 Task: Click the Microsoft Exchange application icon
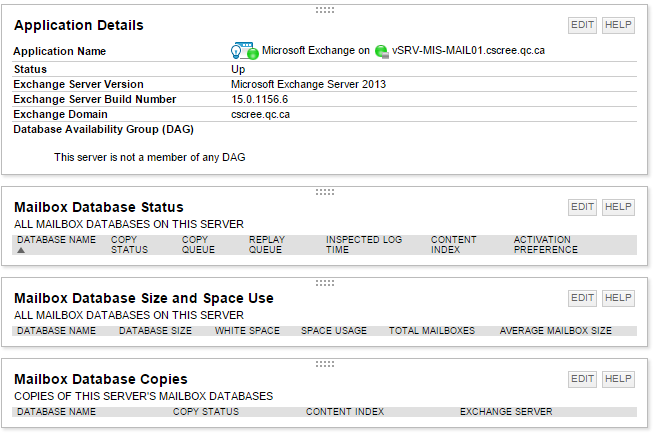(x=244, y=51)
